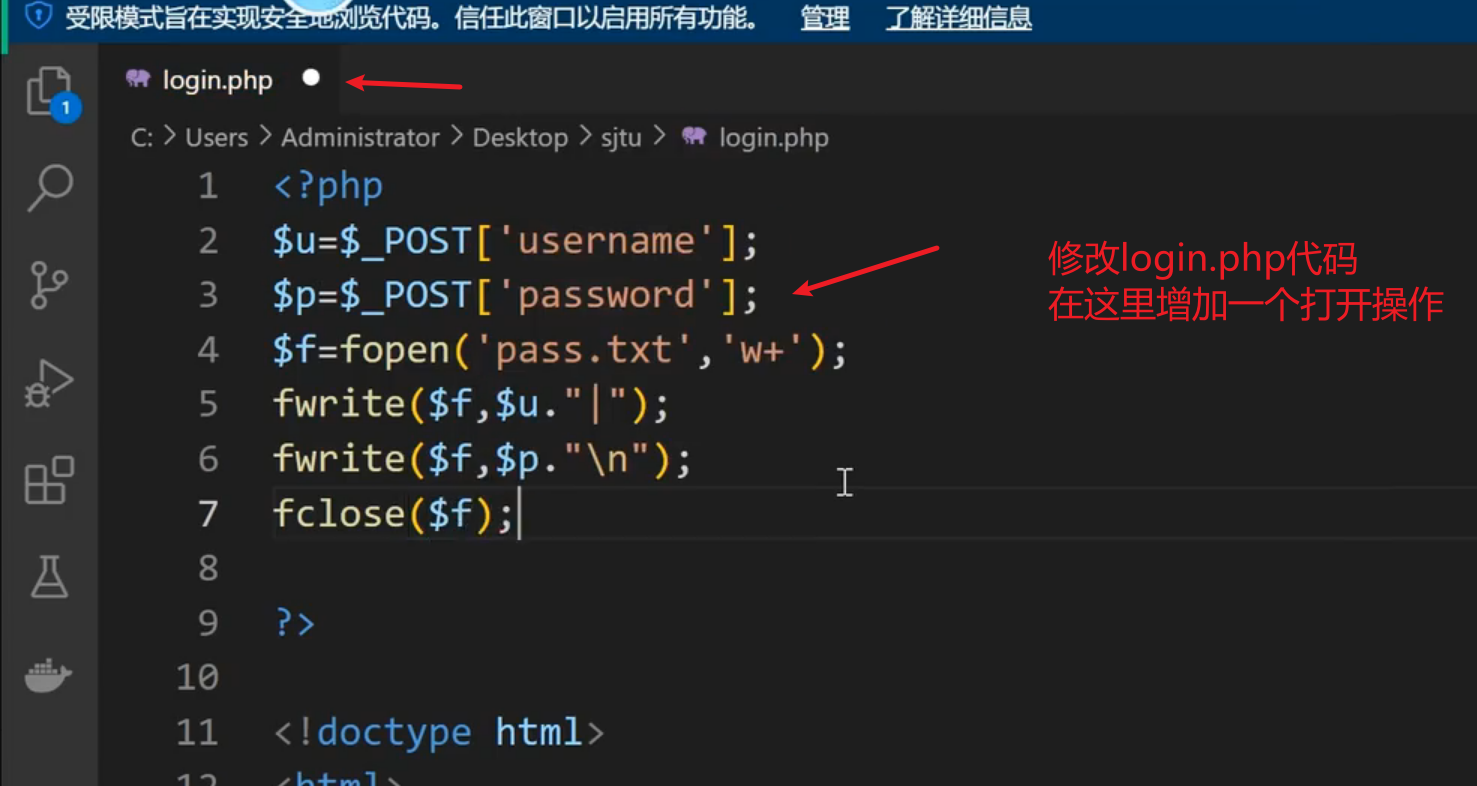Open the Run and Debug panel

click(48, 382)
